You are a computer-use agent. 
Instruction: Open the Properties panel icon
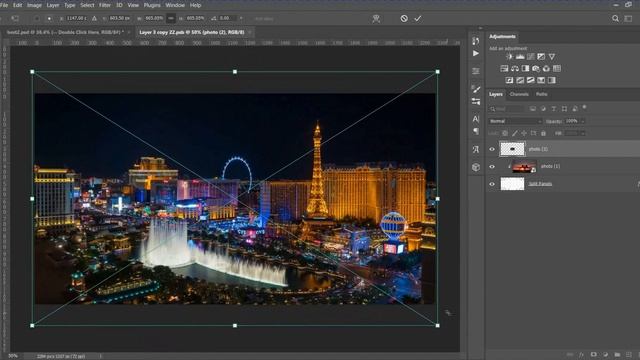[x=476, y=71]
